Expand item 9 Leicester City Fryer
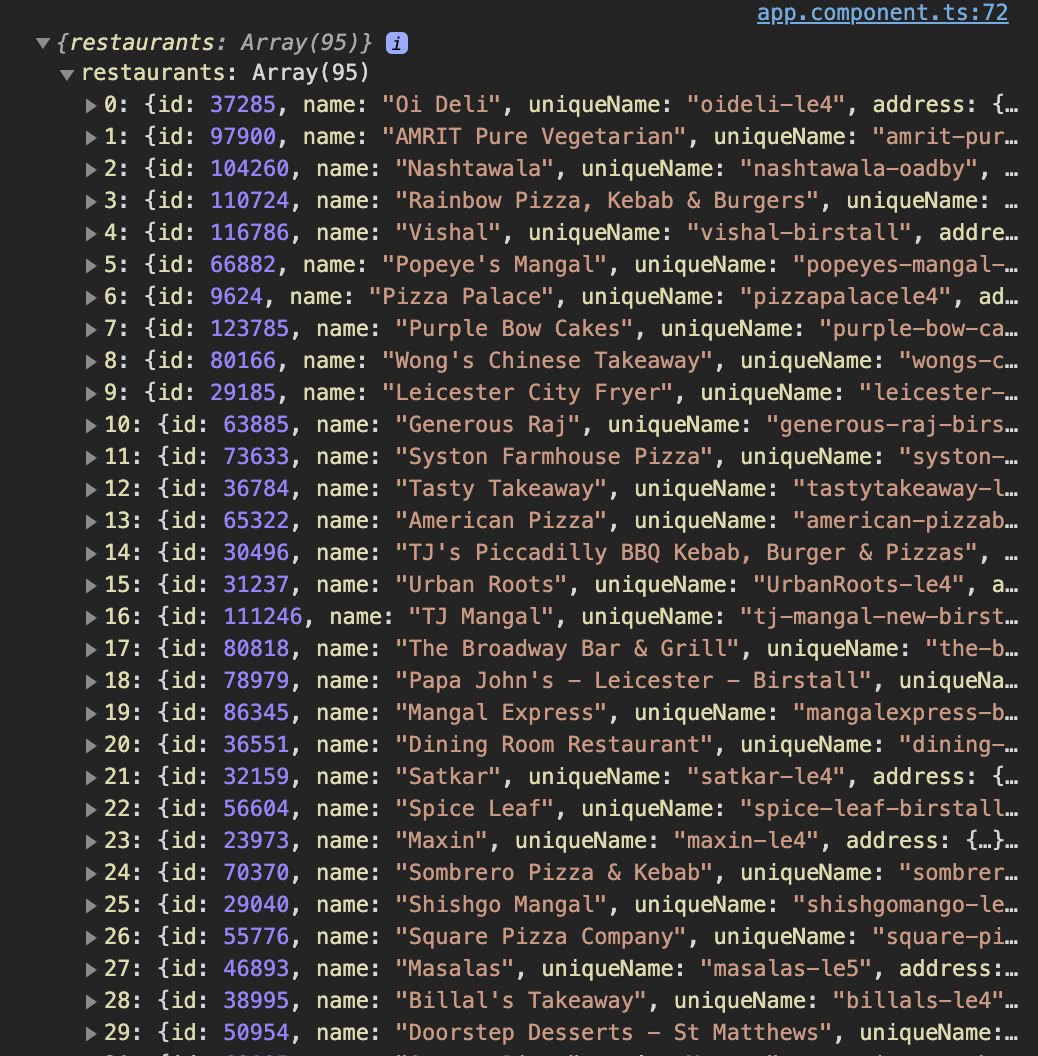 click(91, 393)
